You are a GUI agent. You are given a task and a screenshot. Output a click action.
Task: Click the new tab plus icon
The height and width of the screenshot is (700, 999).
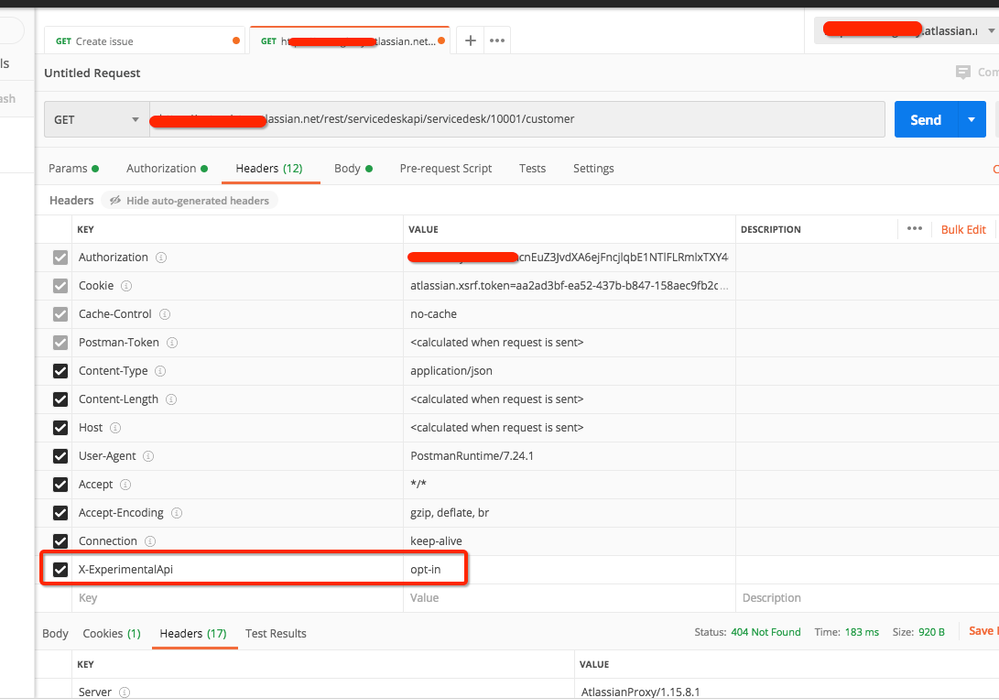[x=470, y=41]
